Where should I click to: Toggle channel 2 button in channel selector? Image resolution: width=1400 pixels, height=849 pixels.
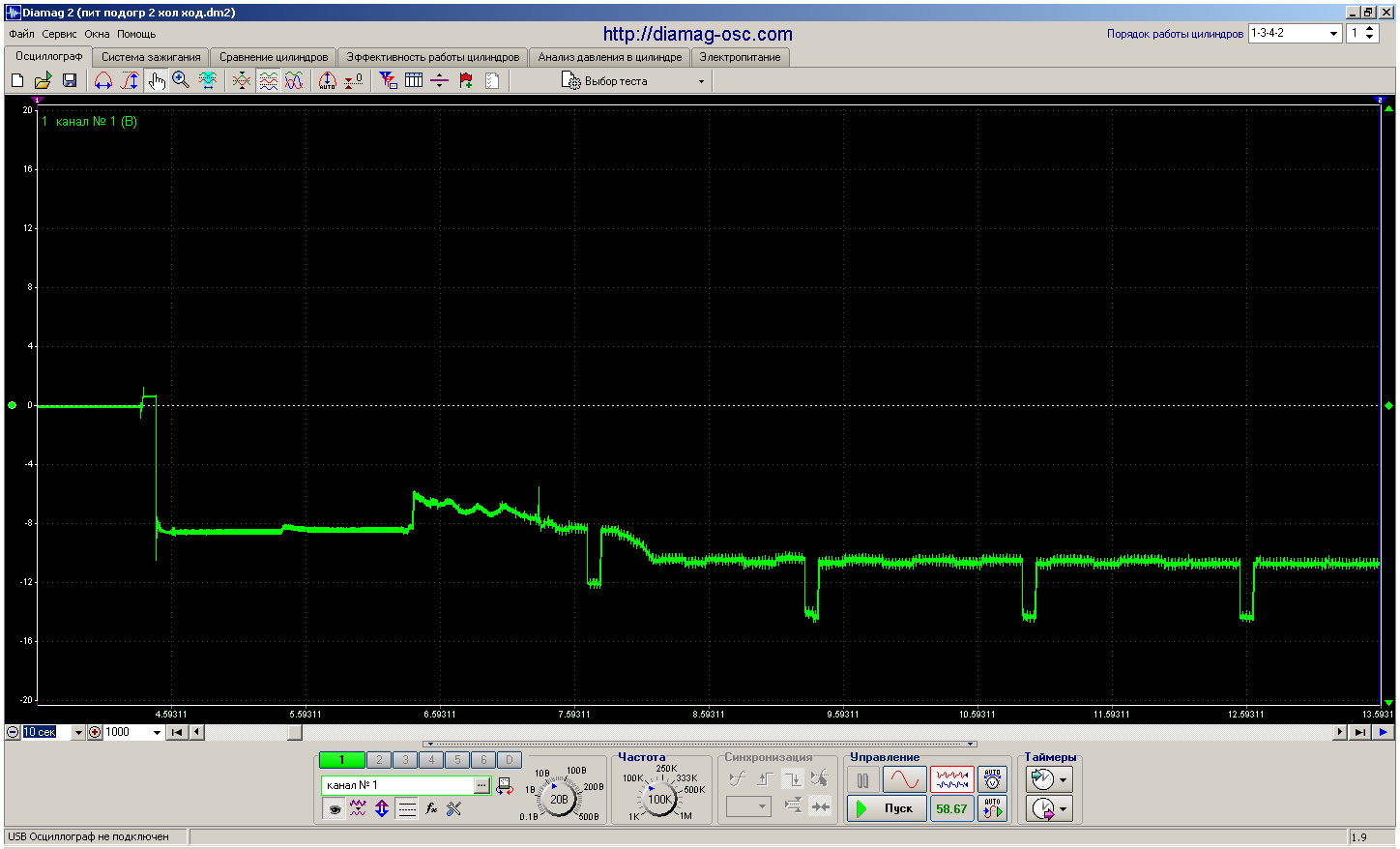click(379, 760)
